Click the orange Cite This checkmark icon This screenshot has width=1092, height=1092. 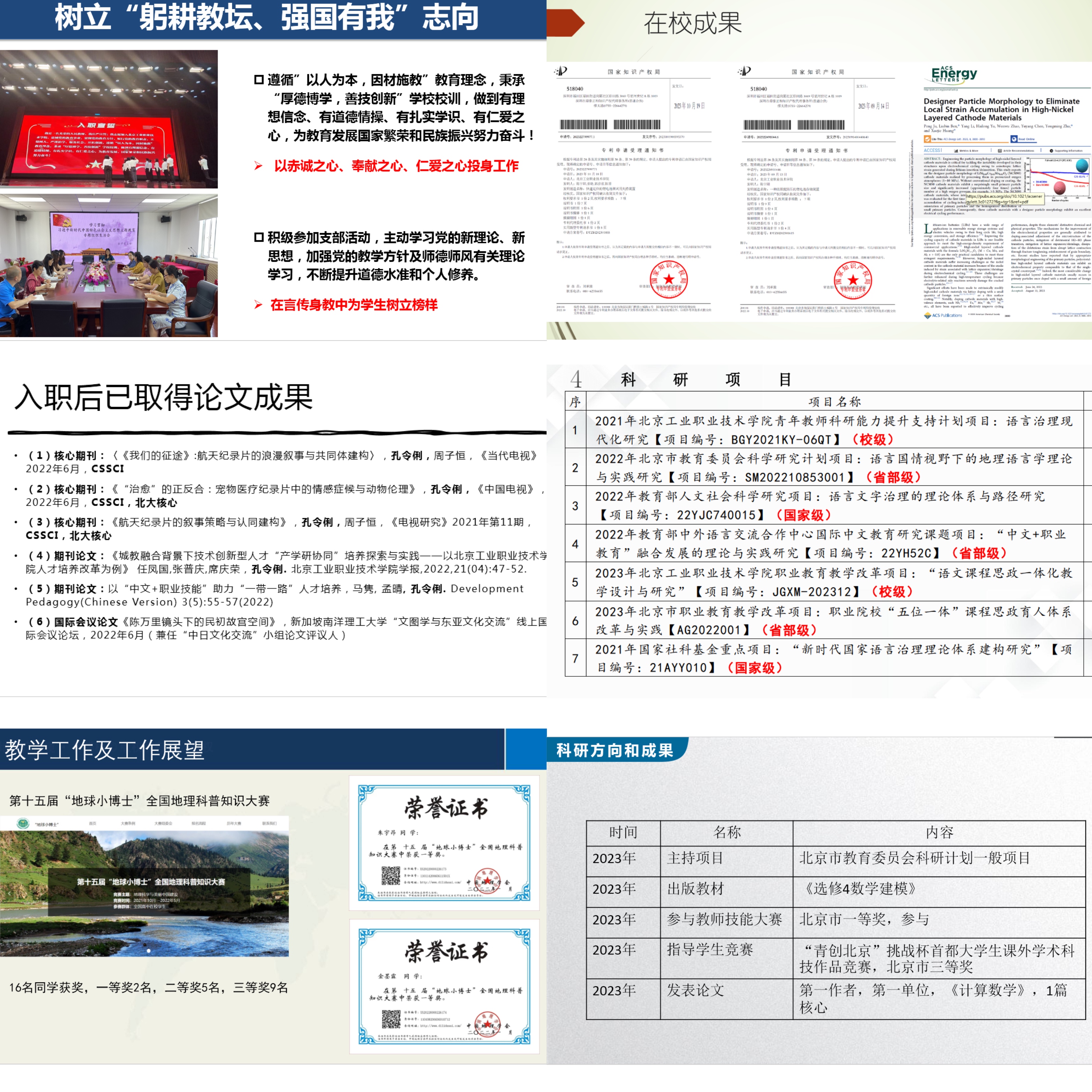tap(928, 139)
